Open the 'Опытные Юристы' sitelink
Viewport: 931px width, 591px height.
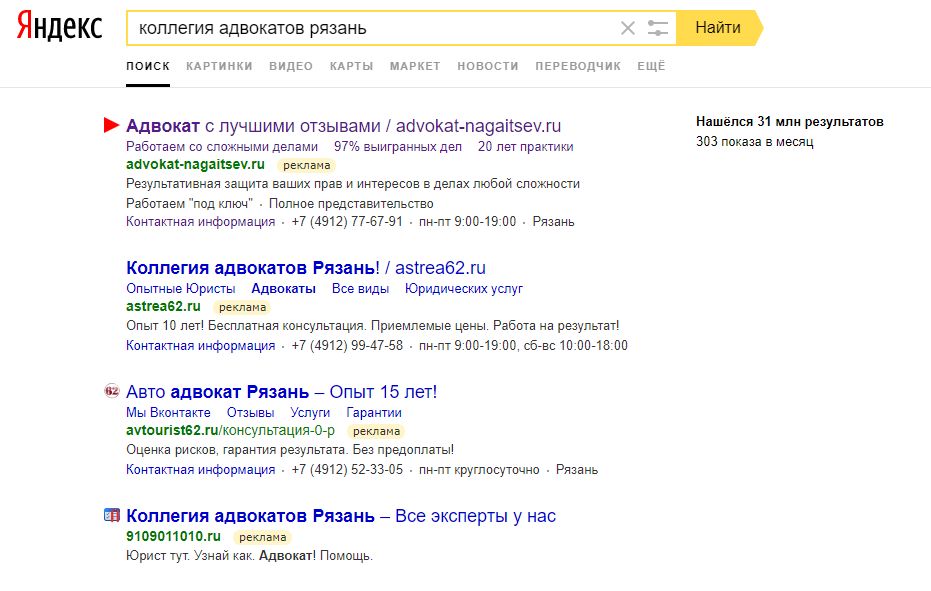point(180,289)
